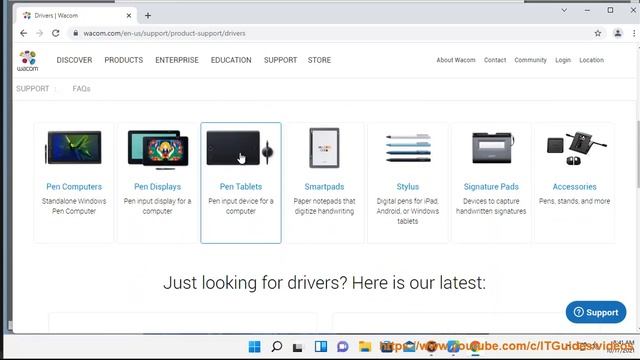Open the Chrome three-dot menu
This screenshot has height=360, width=640.
[634, 33]
